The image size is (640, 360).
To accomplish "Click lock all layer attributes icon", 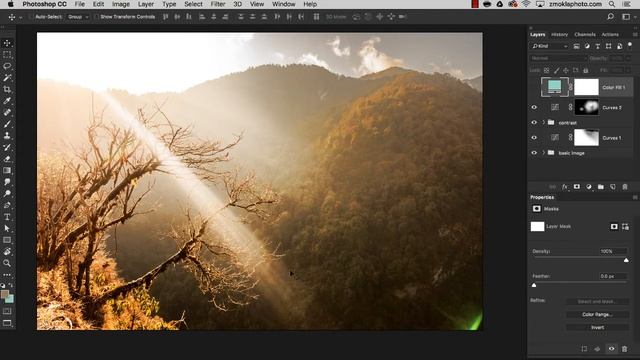I will click(x=586, y=70).
